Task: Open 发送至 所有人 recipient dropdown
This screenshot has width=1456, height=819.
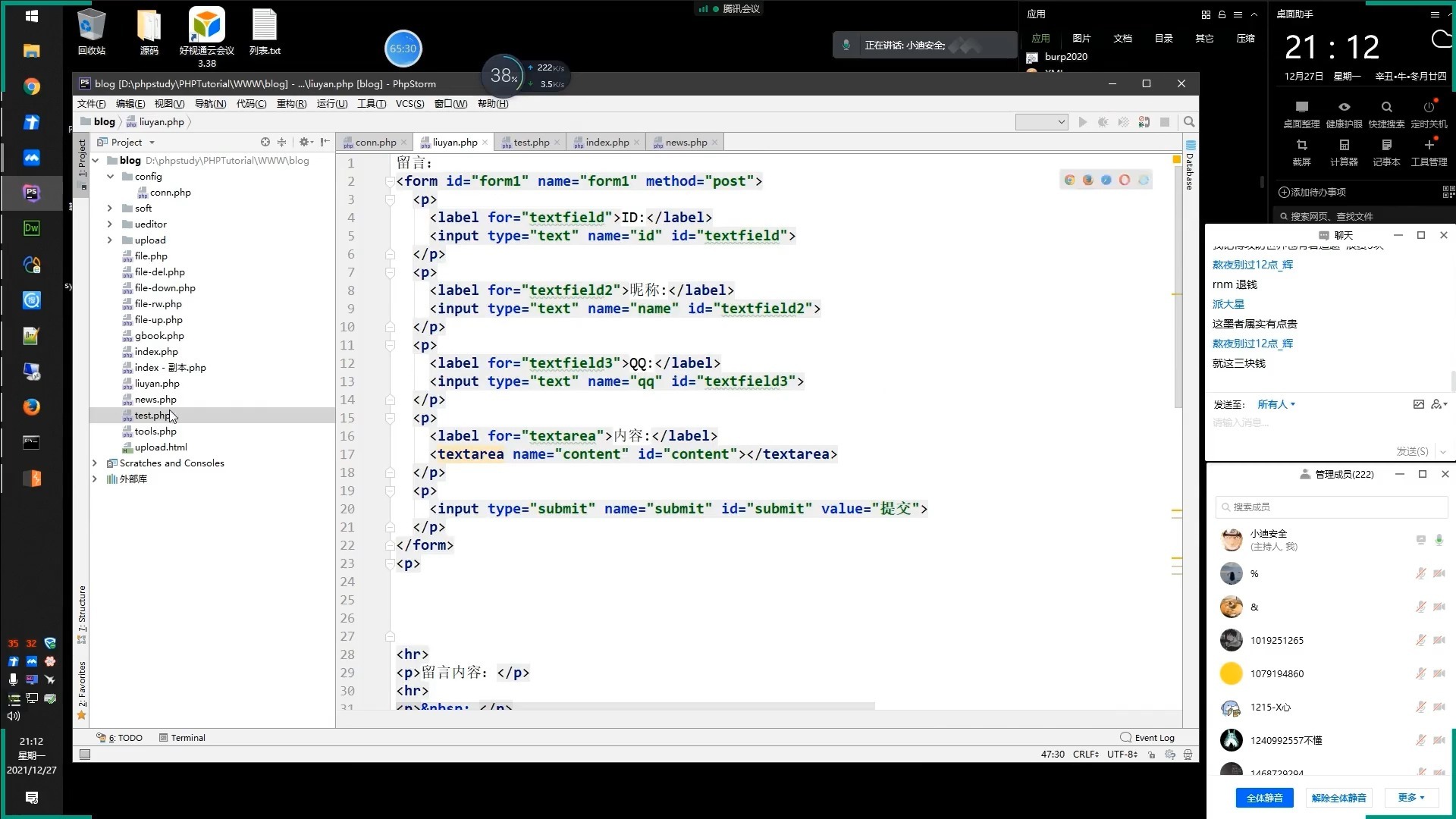Action: (1276, 404)
